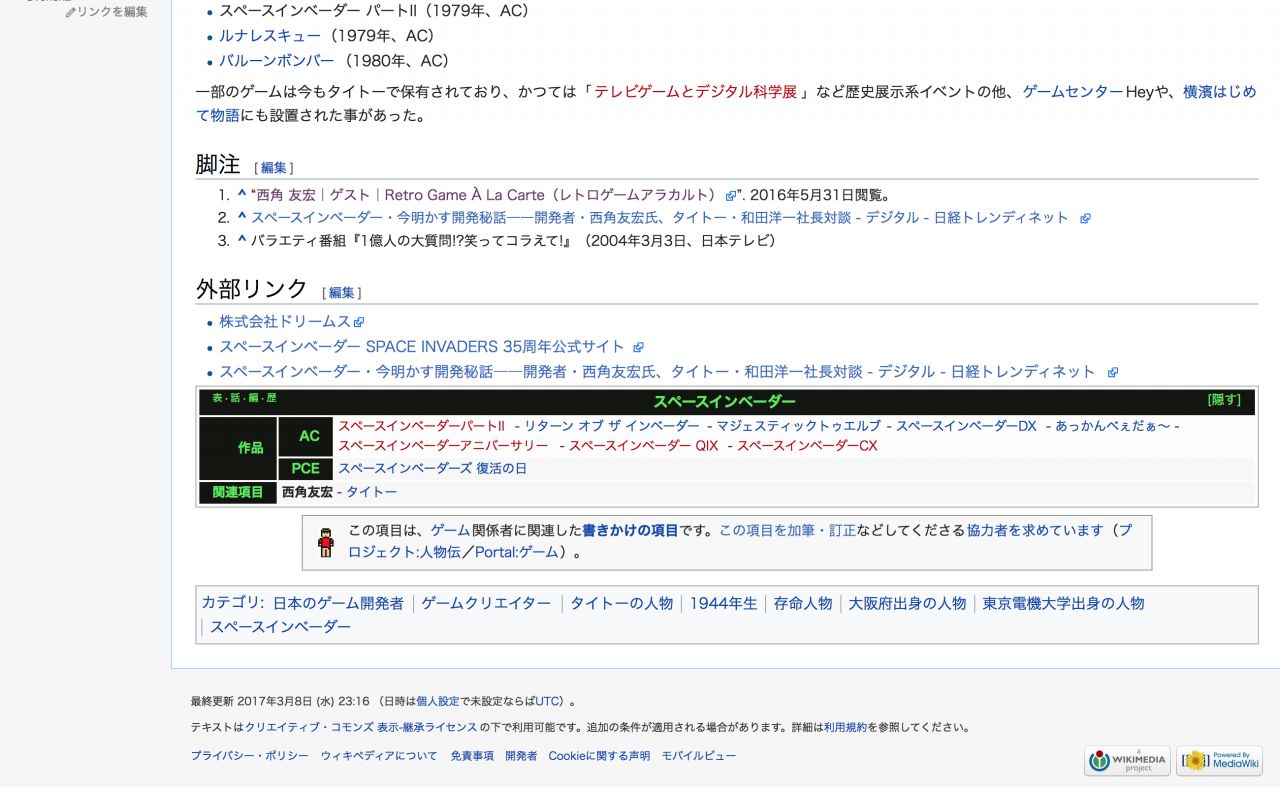
Task: Open スペースインベーダーズ 復活の日 link
Action: [432, 468]
